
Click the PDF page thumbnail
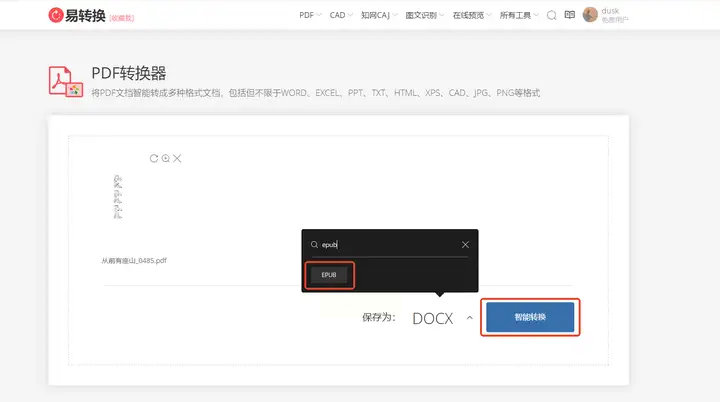(x=118, y=197)
